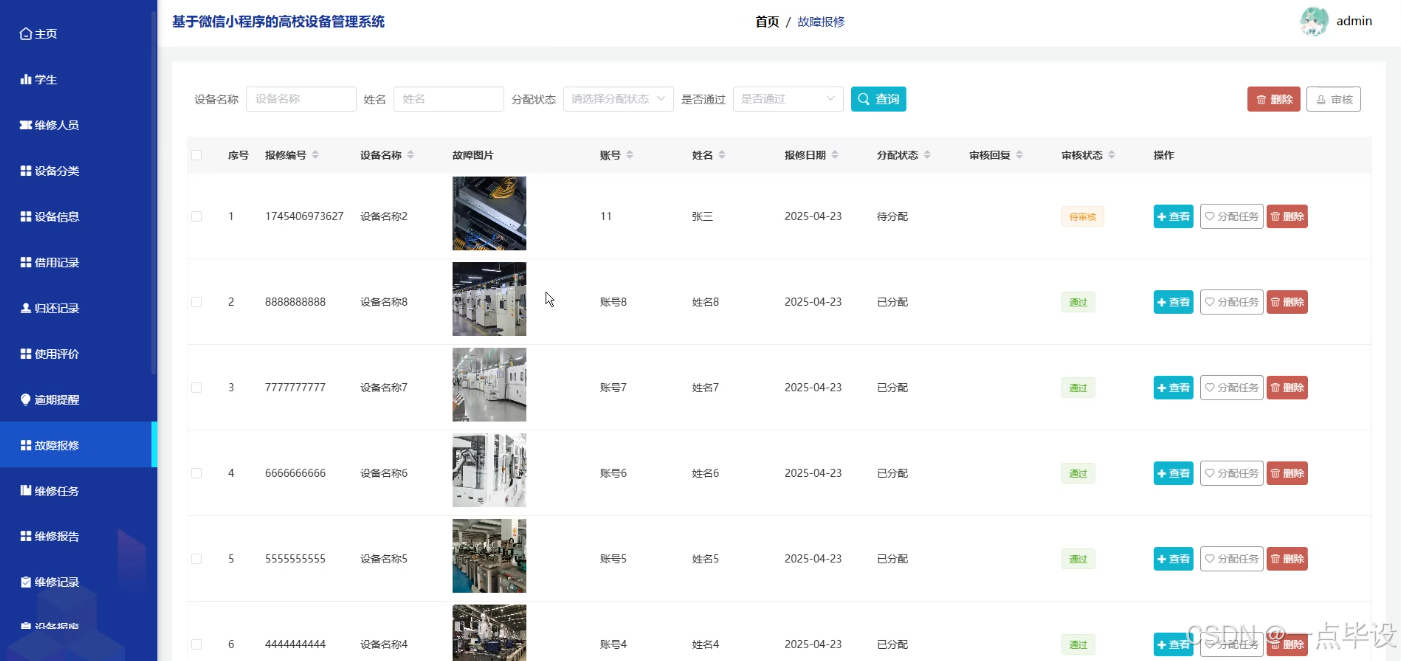Click the clipboard icon beside 维修记录
The height and width of the screenshot is (661, 1401).
26,582
